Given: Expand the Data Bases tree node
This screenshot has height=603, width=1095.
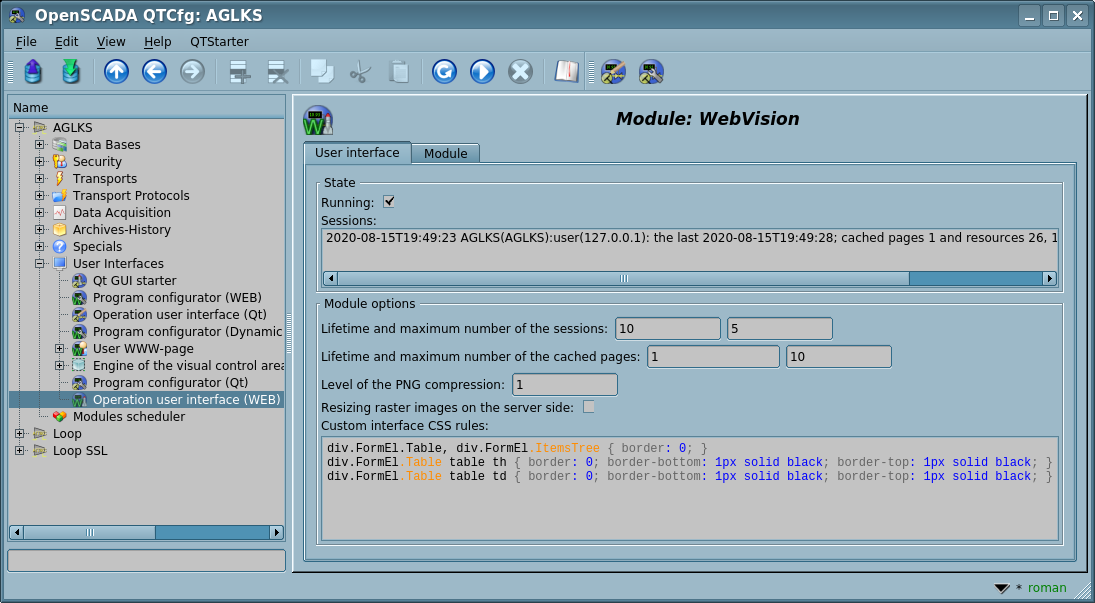Looking at the screenshot, I should [40, 145].
